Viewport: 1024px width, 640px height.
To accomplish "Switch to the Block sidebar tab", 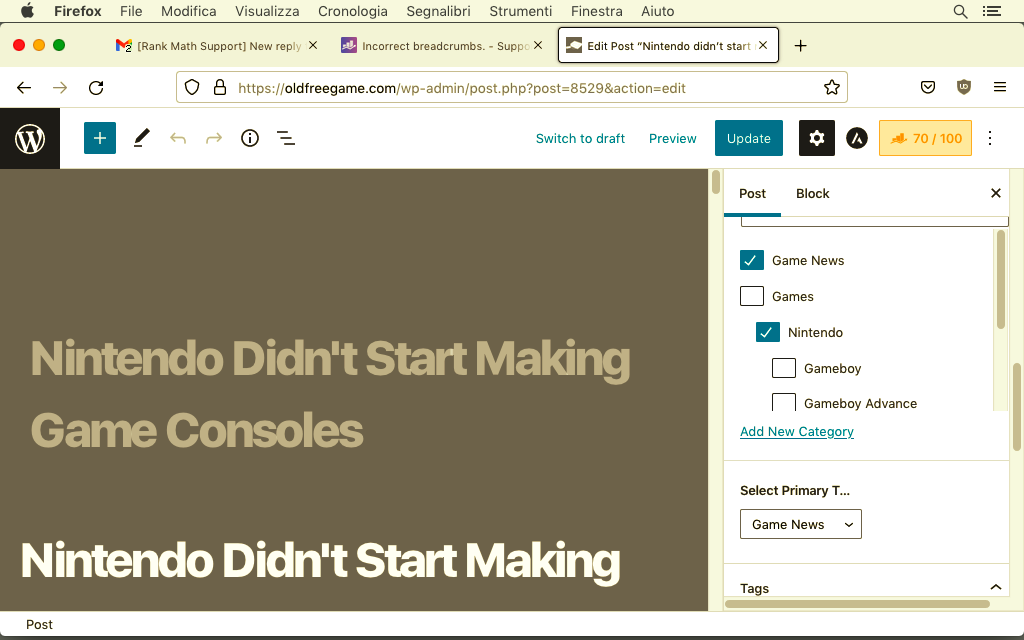I will tap(812, 193).
